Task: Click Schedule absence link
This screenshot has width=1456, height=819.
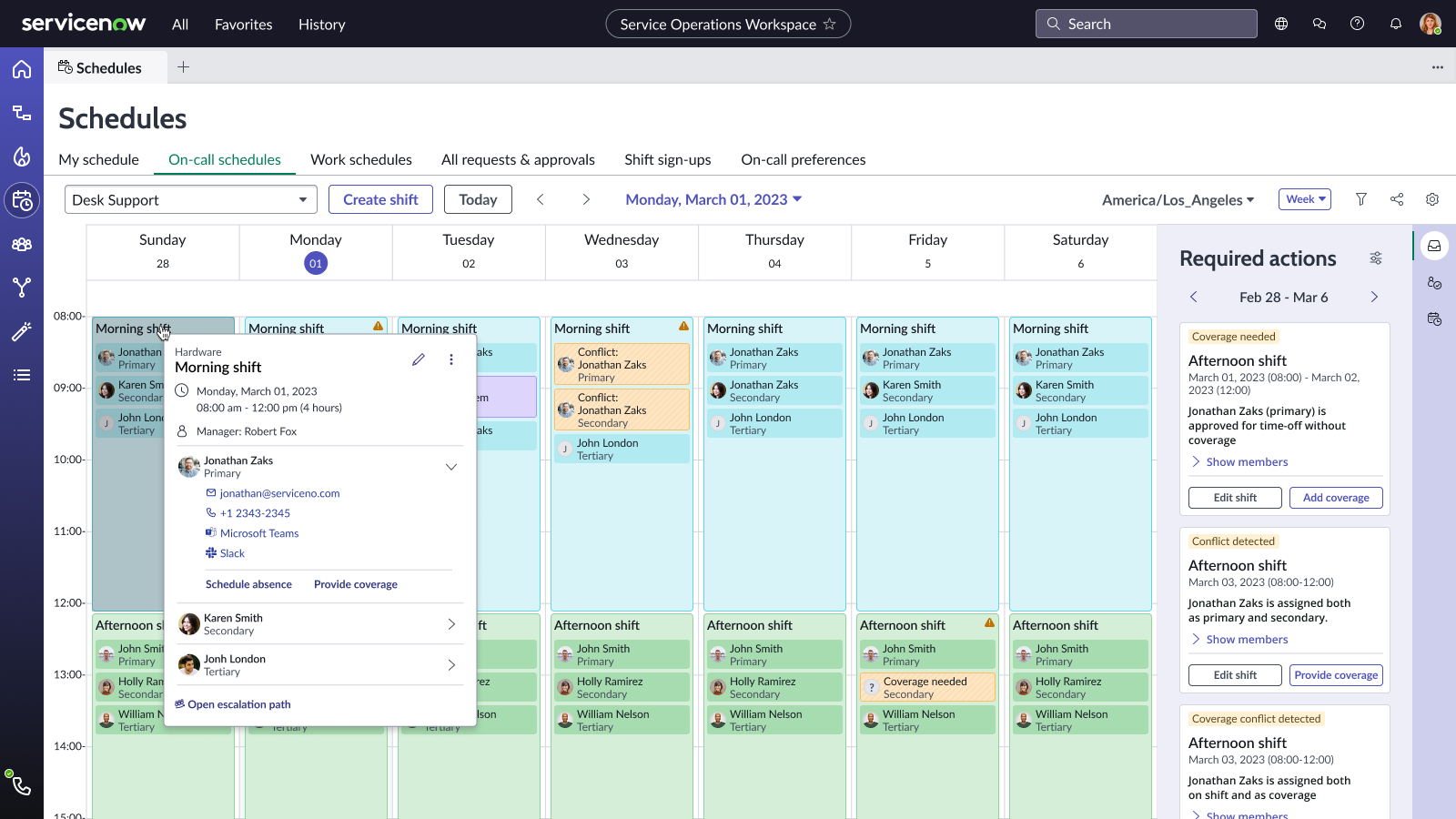Action: tap(248, 584)
